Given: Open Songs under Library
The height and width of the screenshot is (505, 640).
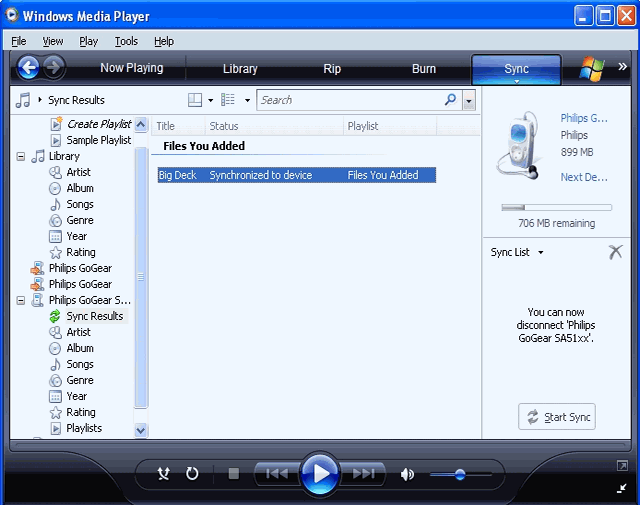Looking at the screenshot, I should [x=80, y=204].
